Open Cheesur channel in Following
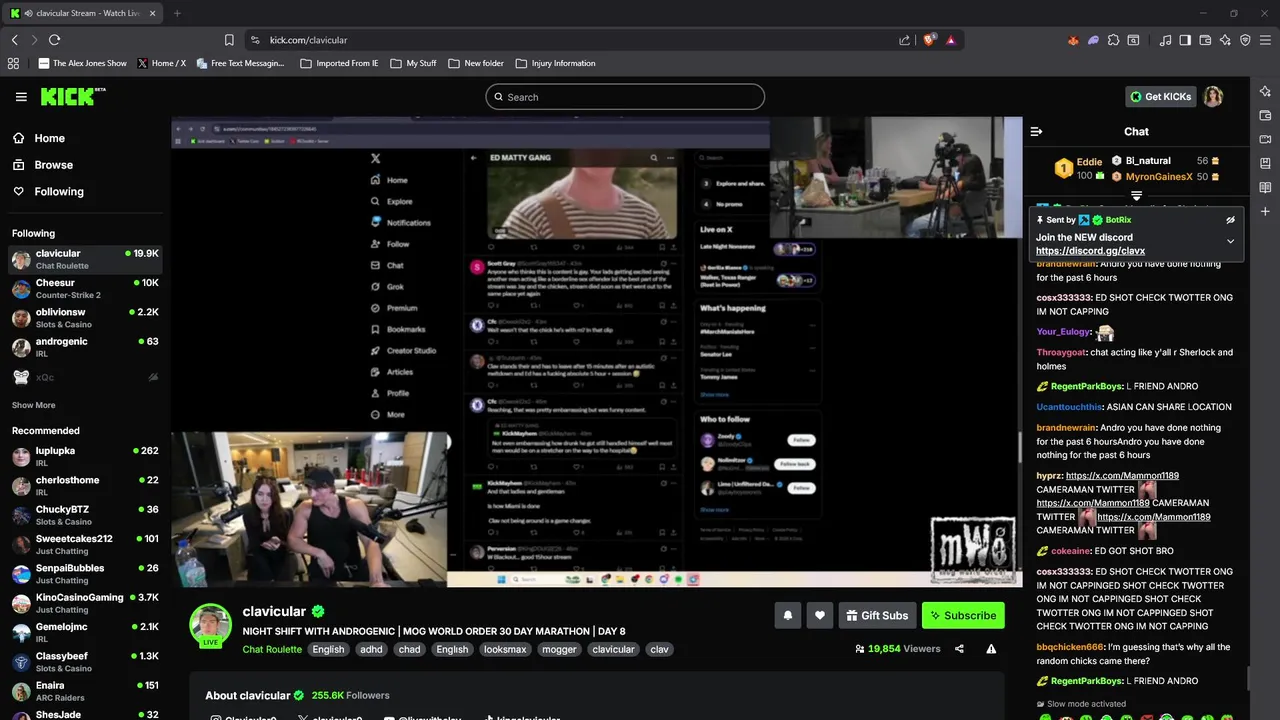 click(x=85, y=288)
